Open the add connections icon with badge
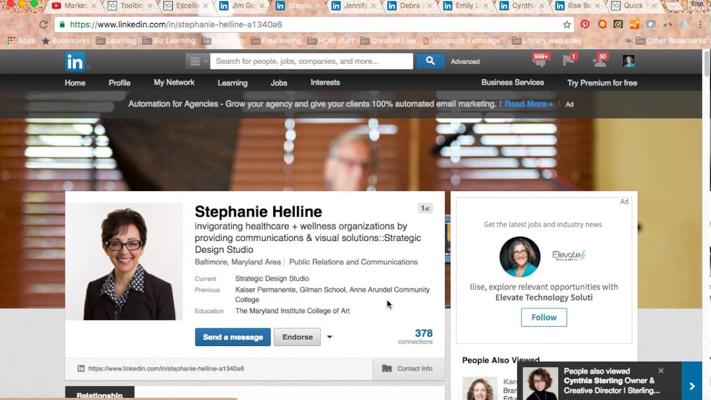The height and width of the screenshot is (400, 711). [600, 60]
